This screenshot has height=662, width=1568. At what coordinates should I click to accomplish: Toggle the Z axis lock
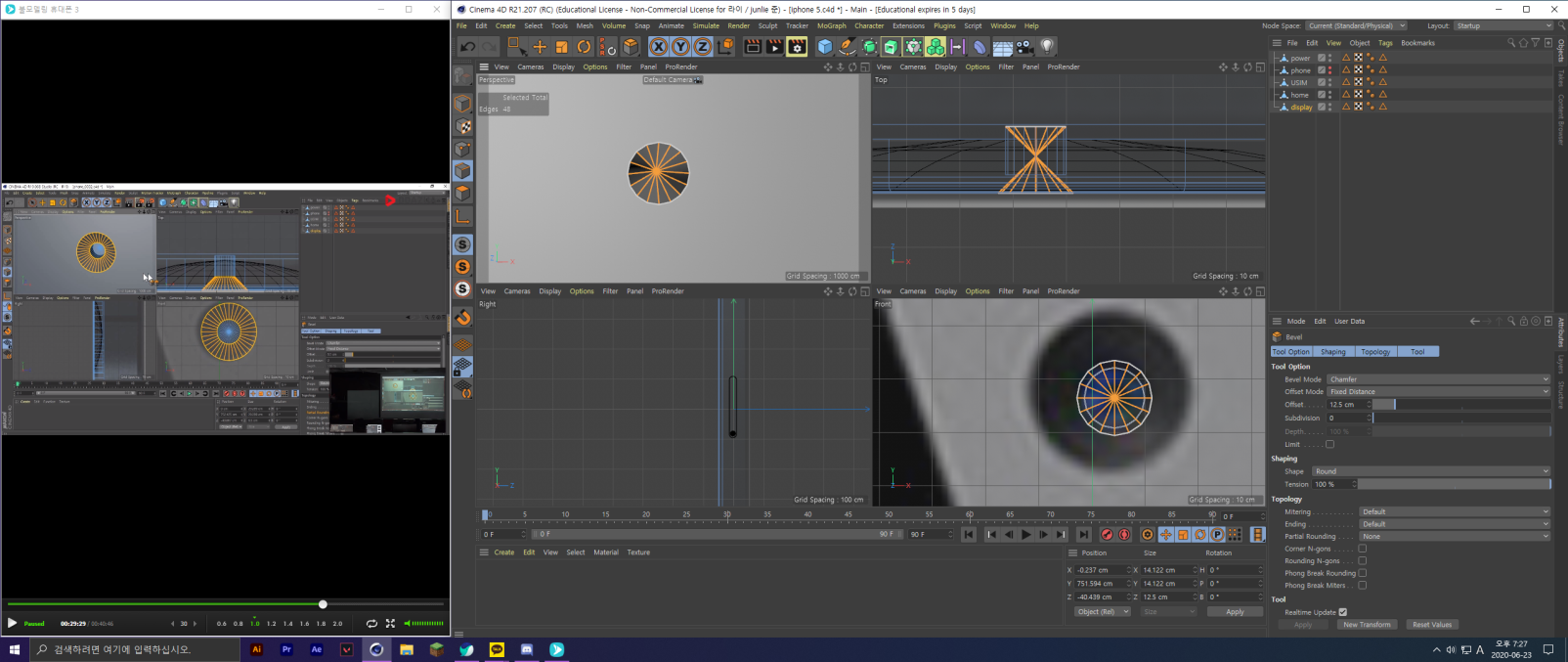click(x=702, y=46)
